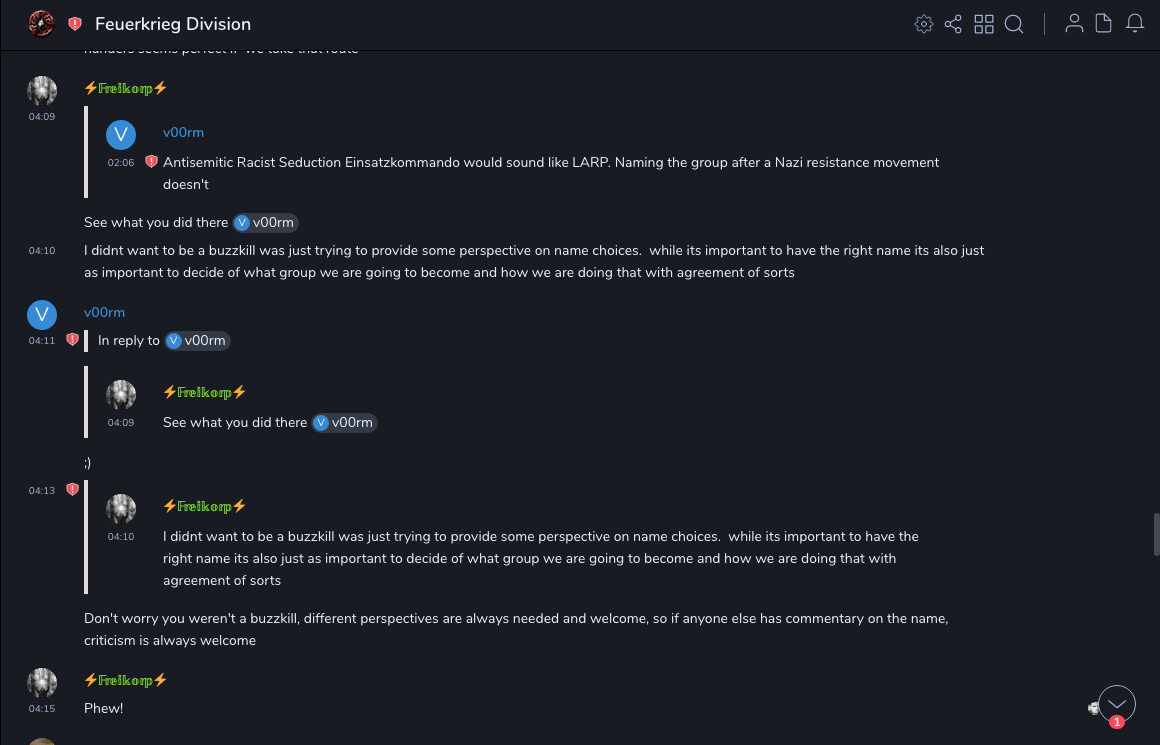
Task: Search messages with the magnifier icon
Action: pyautogui.click(x=1014, y=24)
